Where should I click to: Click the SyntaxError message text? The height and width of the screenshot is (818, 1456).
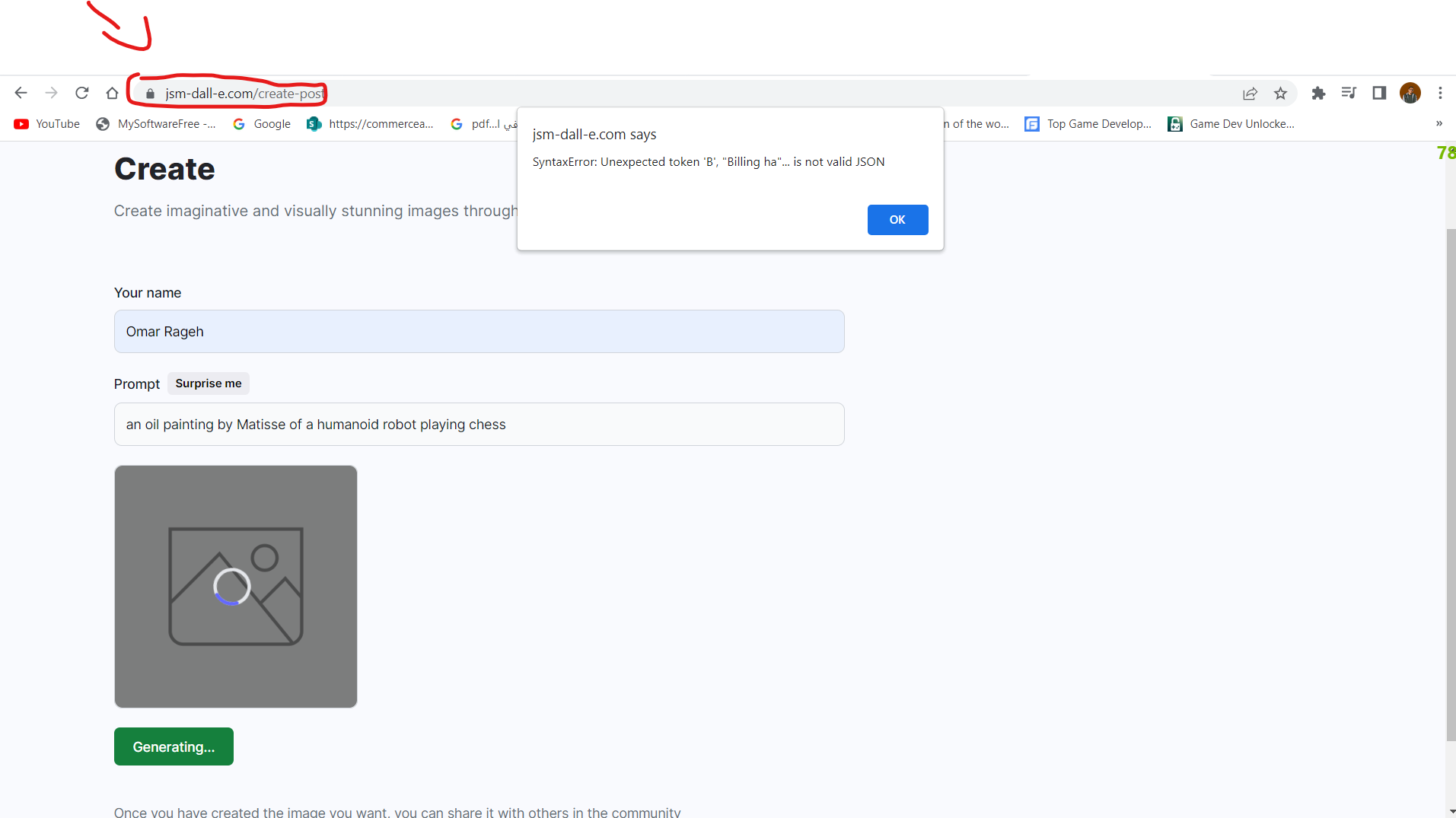(709, 162)
